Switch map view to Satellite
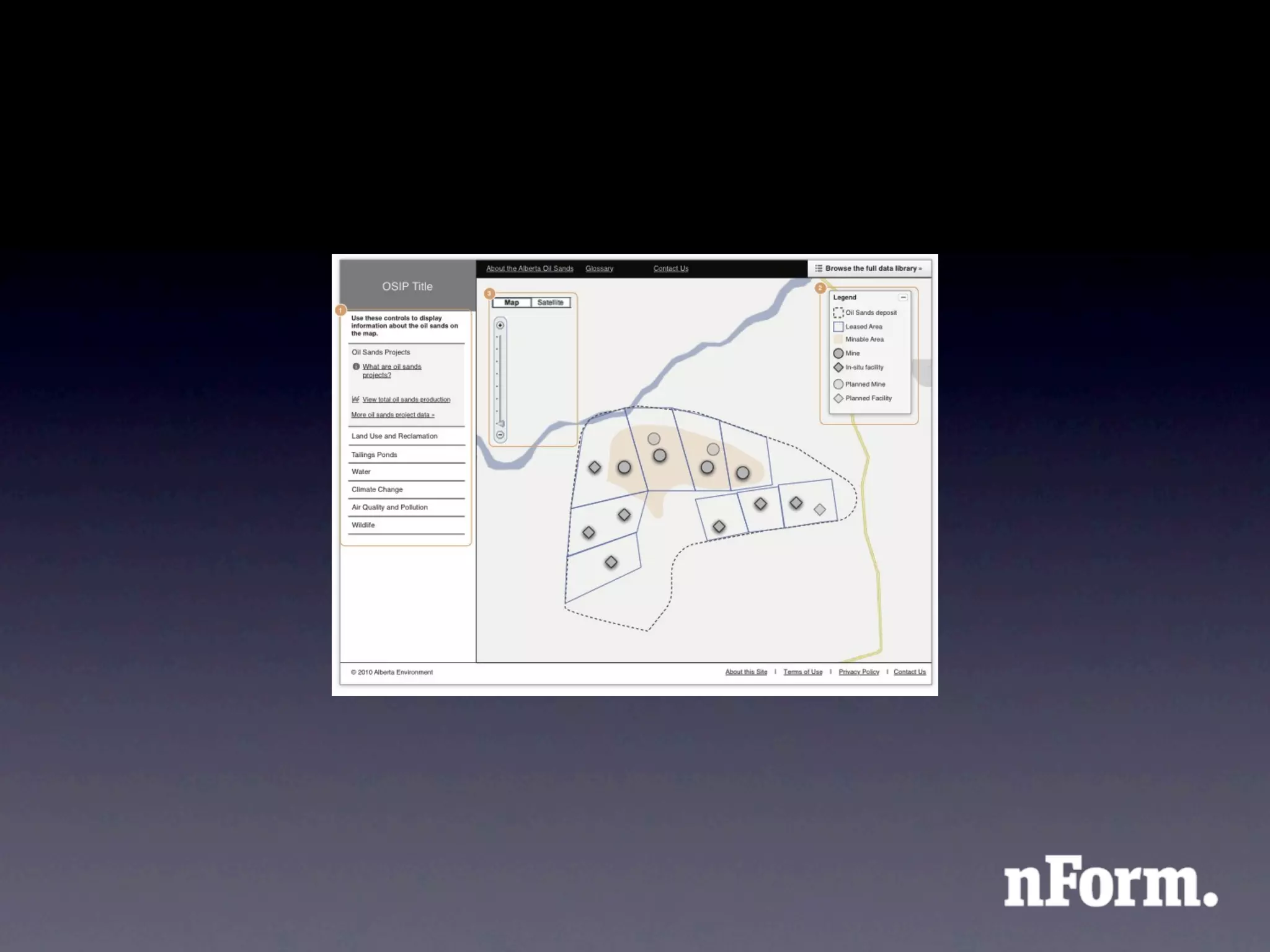 coord(550,302)
